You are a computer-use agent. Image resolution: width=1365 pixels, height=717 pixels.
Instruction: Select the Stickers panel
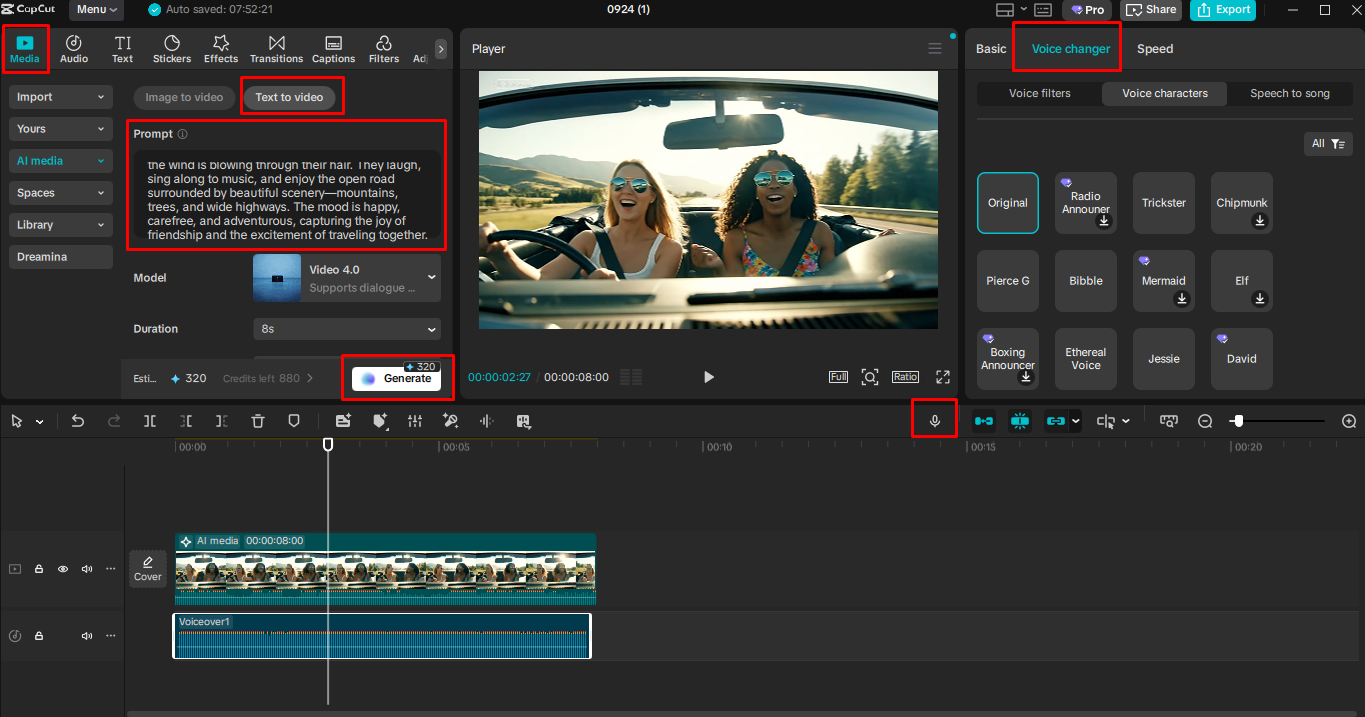tap(171, 47)
